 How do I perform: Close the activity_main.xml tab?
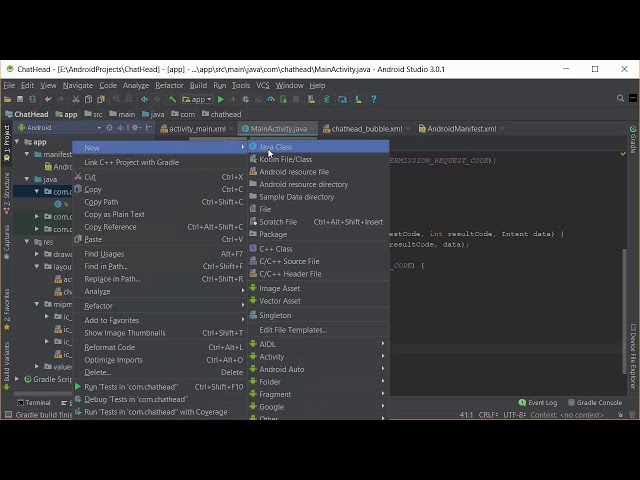231,129
